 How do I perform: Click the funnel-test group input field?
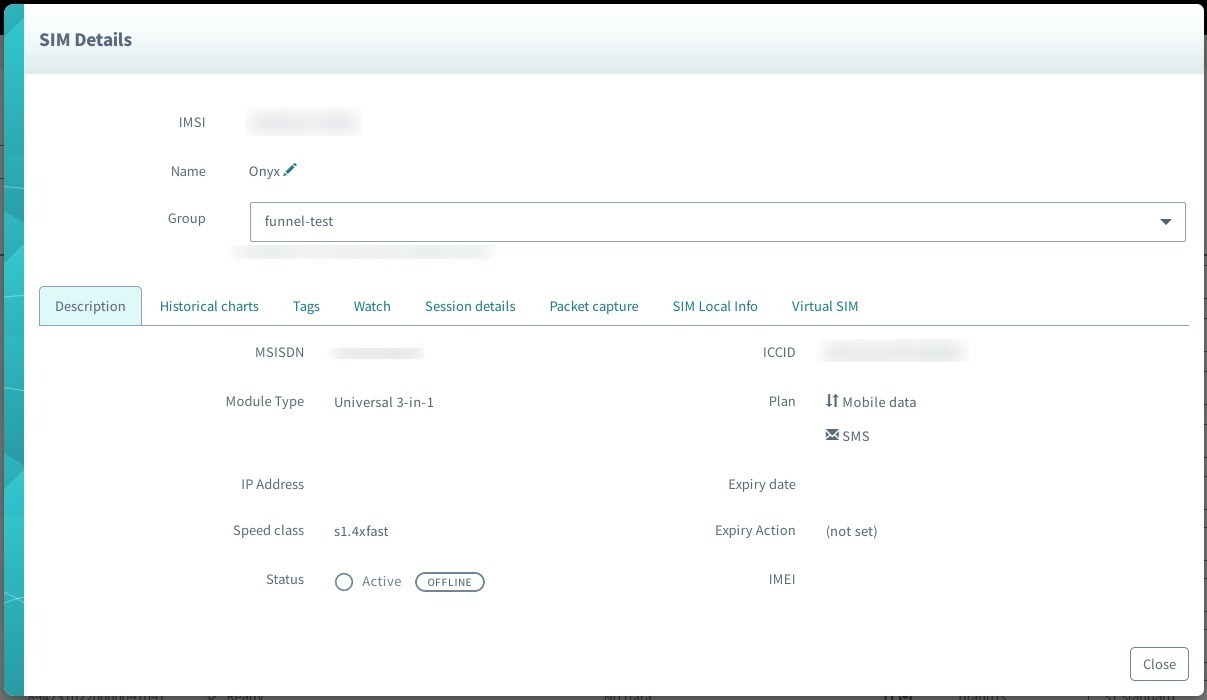pos(400,221)
